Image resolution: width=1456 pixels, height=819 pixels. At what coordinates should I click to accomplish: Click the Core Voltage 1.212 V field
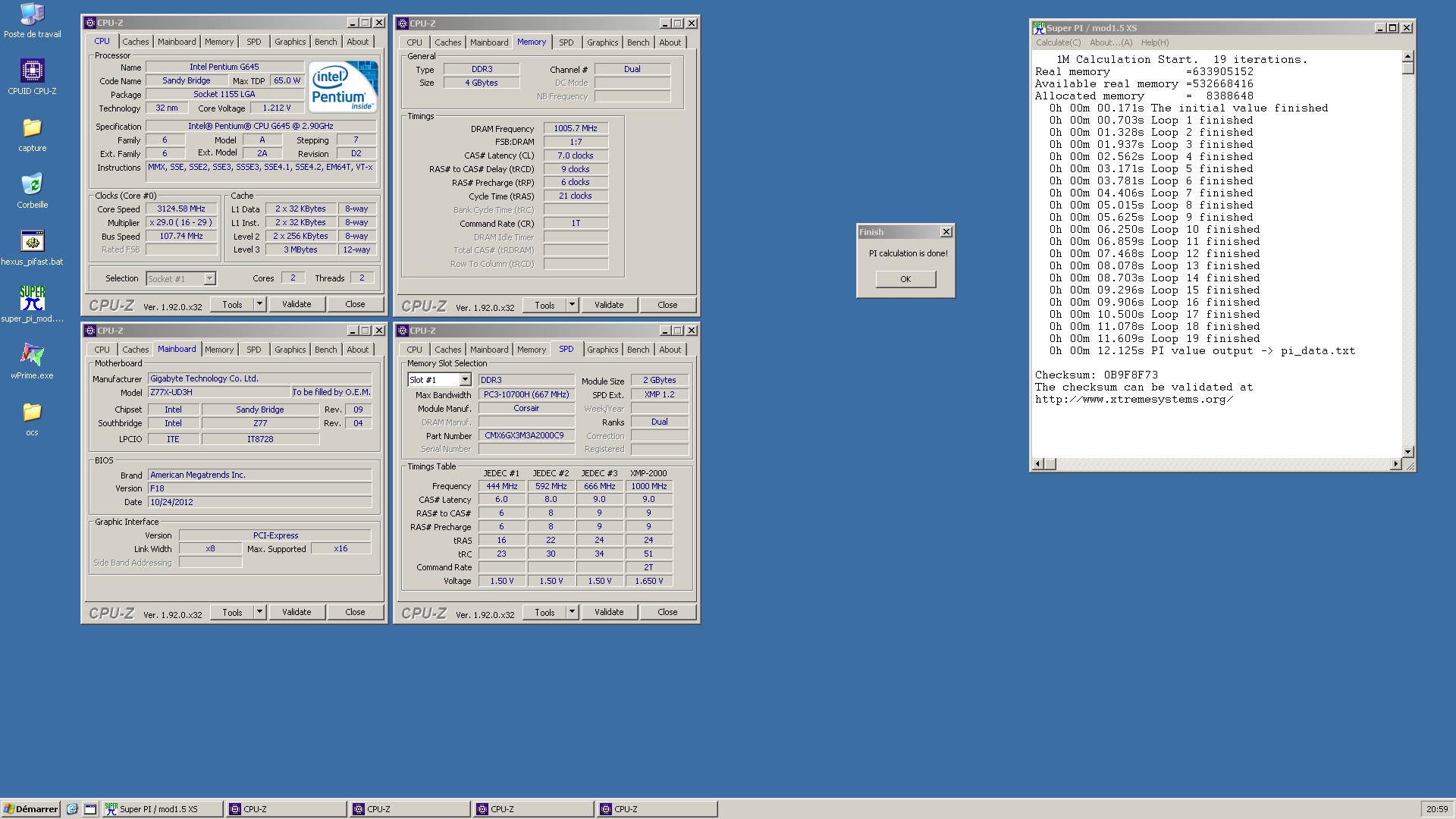click(x=277, y=108)
